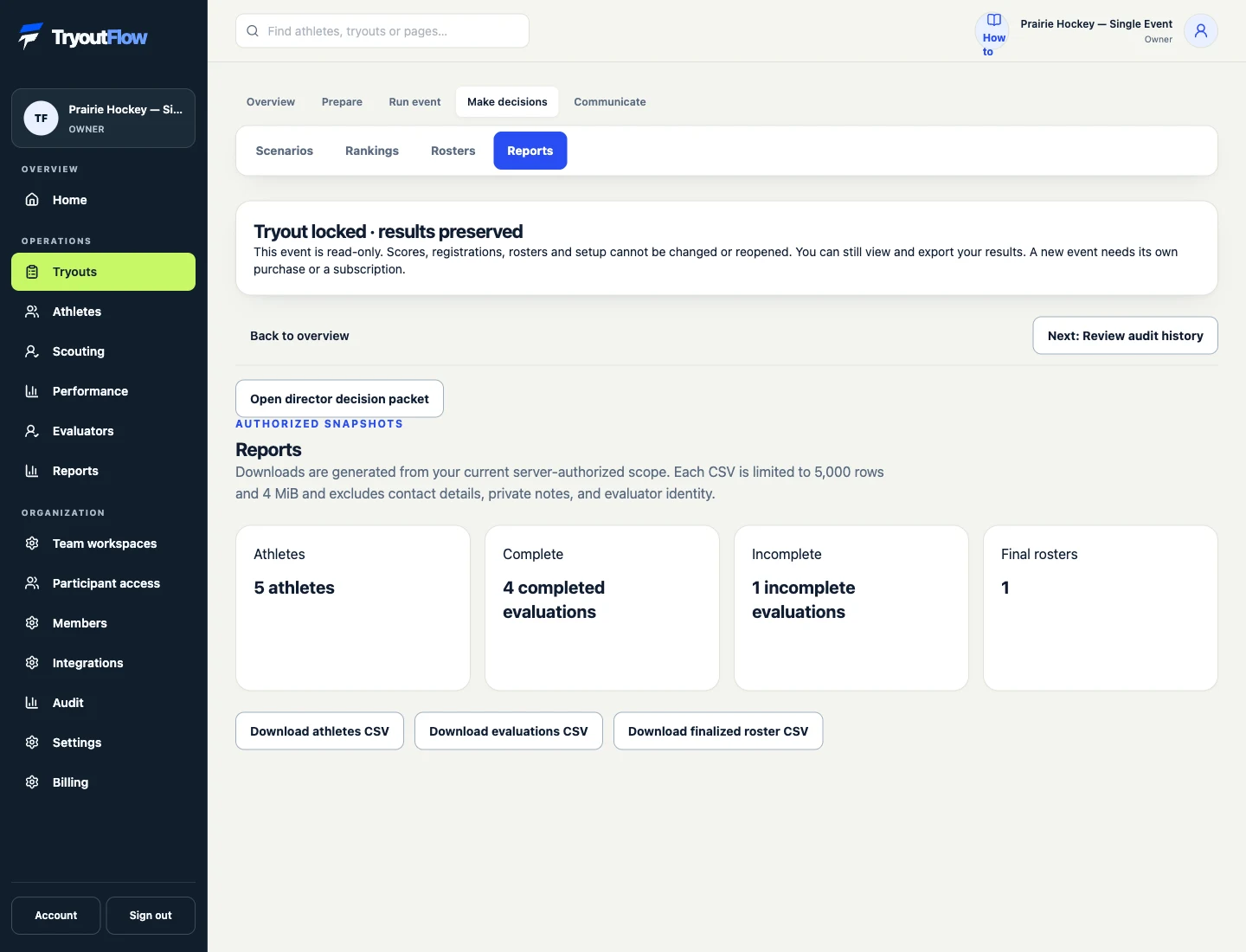The image size is (1246, 952).
Task: Click the Home house icon in sidebar
Action: tap(32, 200)
